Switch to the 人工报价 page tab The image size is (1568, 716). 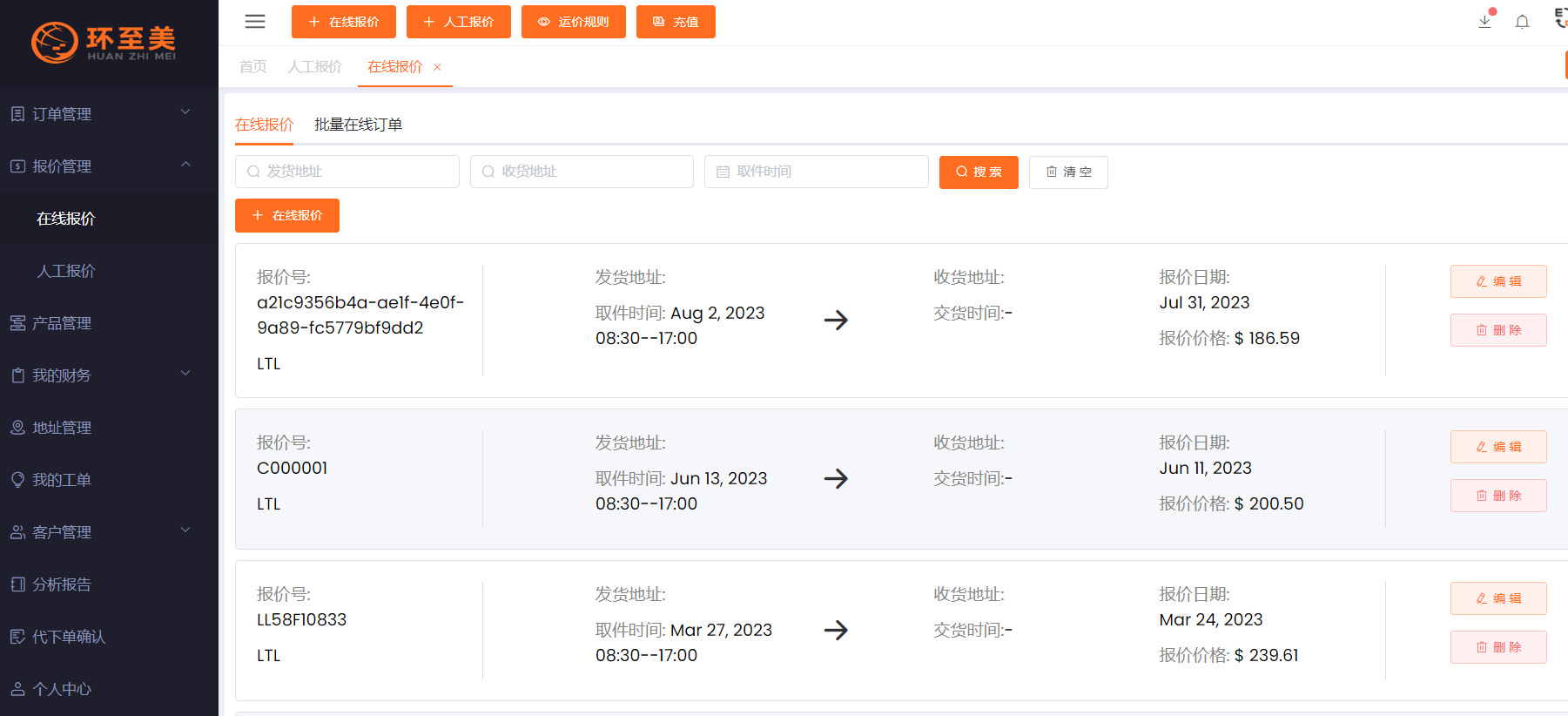pyautogui.click(x=315, y=67)
